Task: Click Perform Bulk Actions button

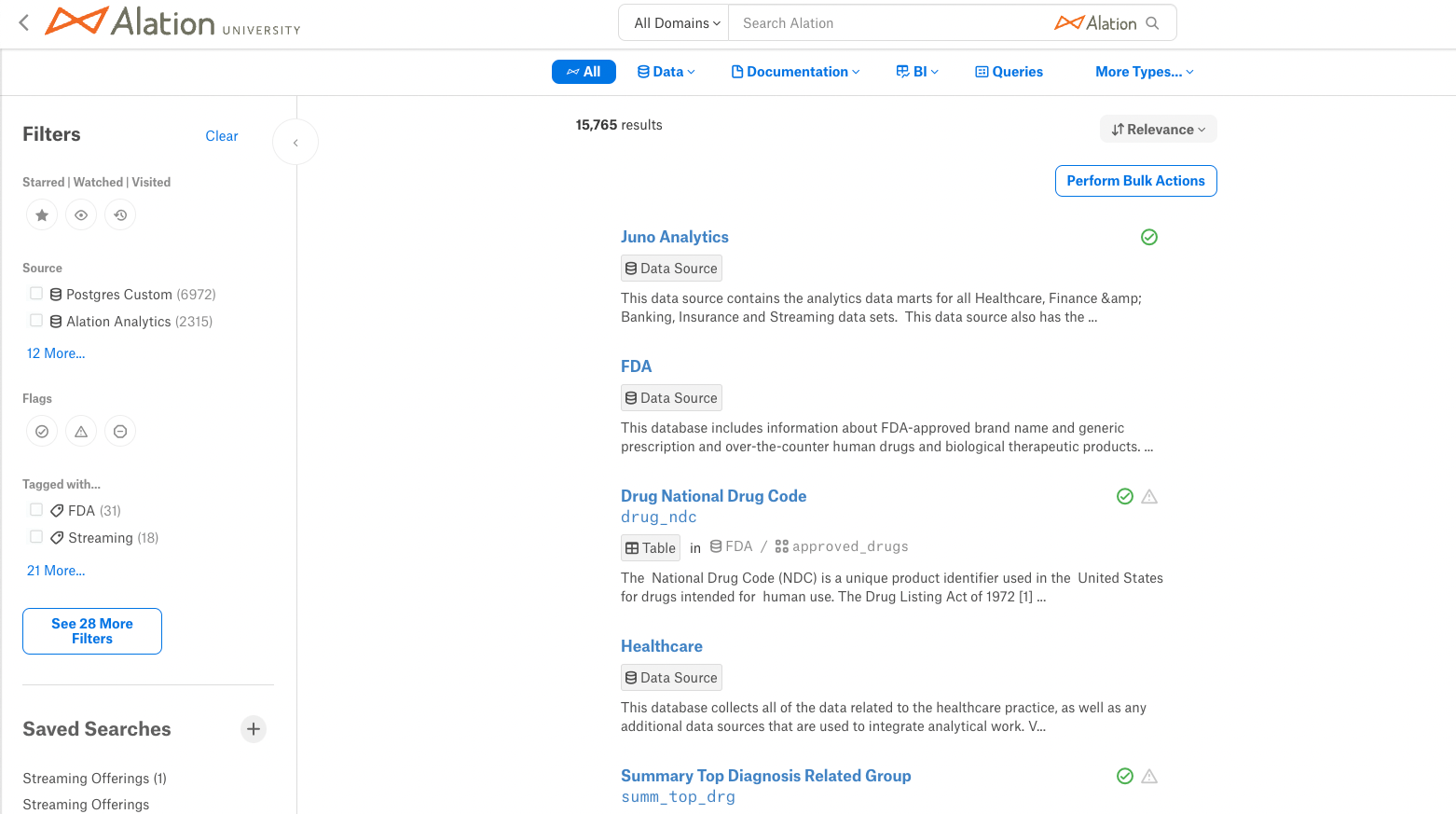Action: [x=1135, y=181]
